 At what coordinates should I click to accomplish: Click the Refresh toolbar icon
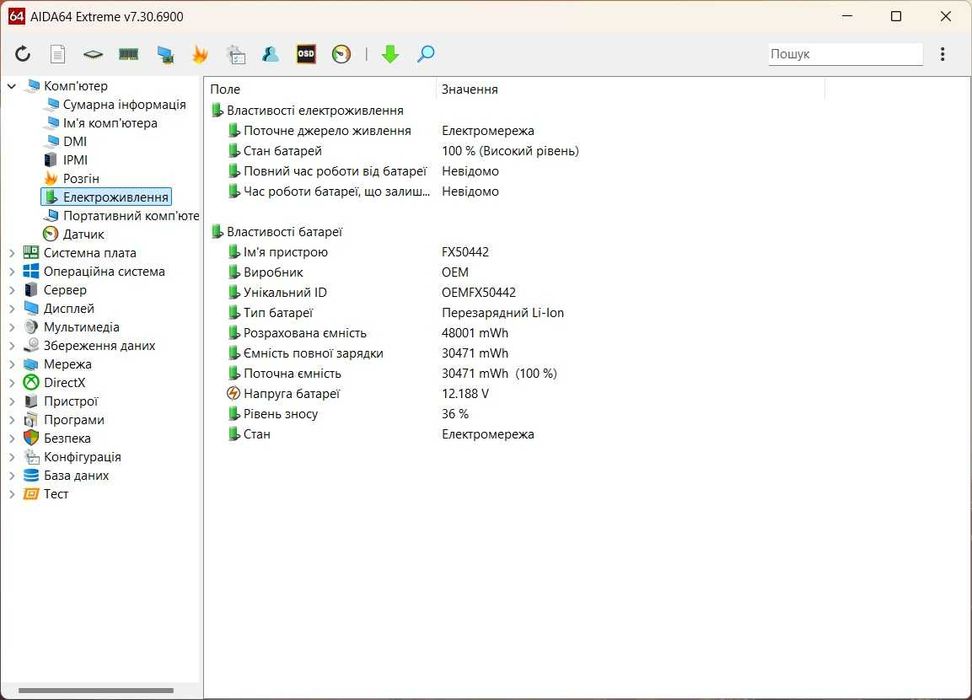(23, 54)
